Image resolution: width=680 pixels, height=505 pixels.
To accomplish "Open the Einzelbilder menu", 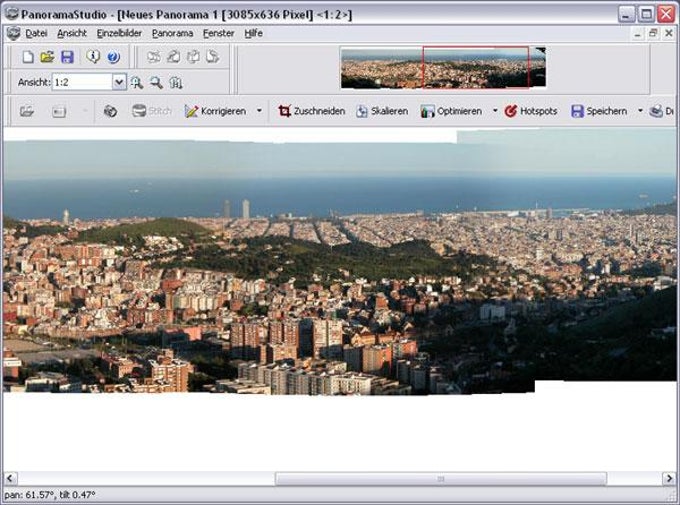I will coord(119,33).
